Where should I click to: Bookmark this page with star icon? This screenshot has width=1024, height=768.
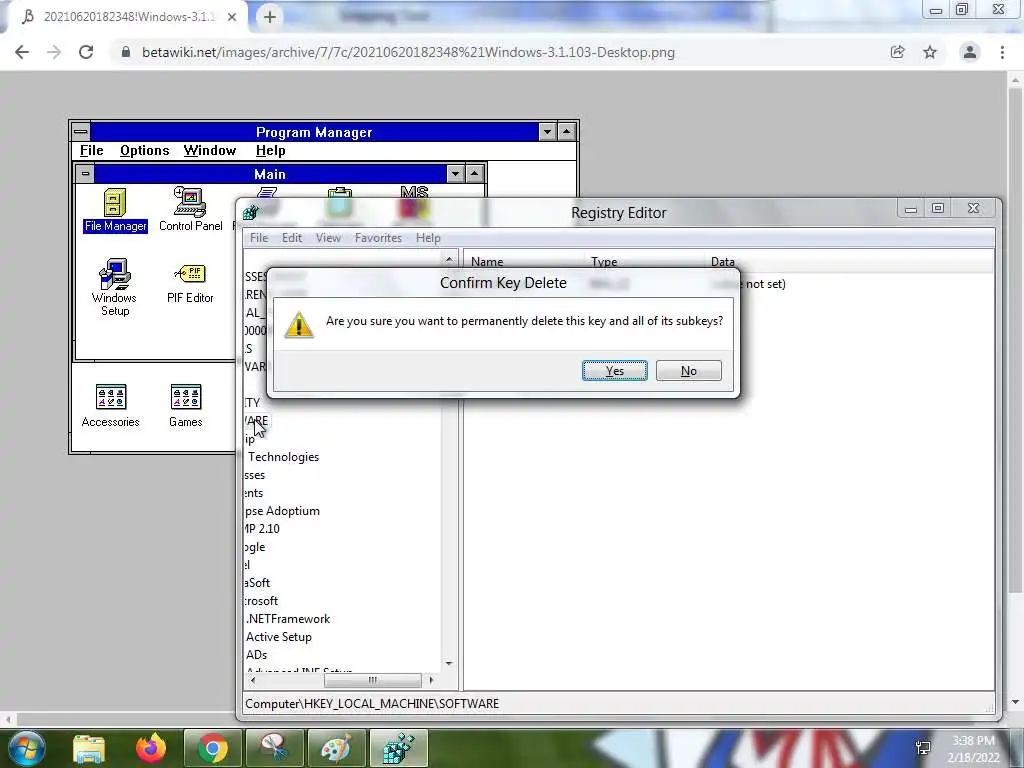tap(930, 52)
